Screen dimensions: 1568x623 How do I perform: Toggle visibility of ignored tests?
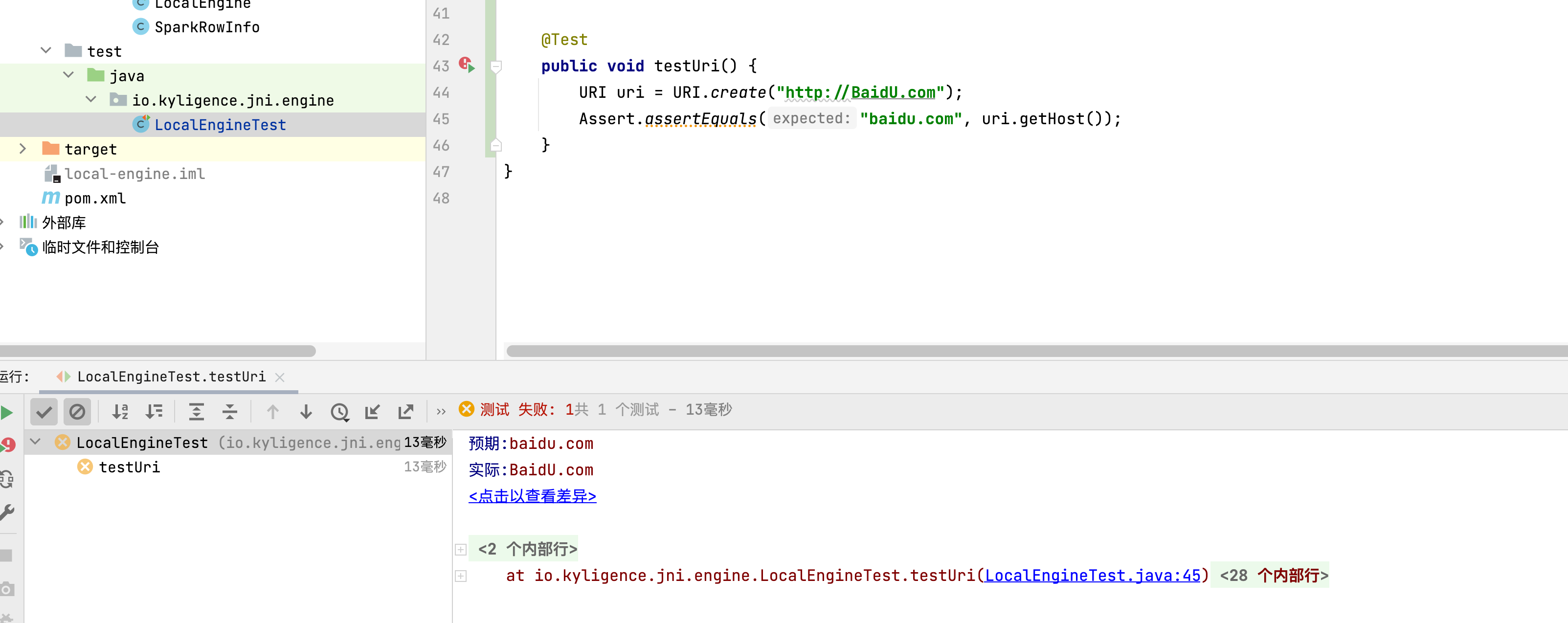(77, 411)
